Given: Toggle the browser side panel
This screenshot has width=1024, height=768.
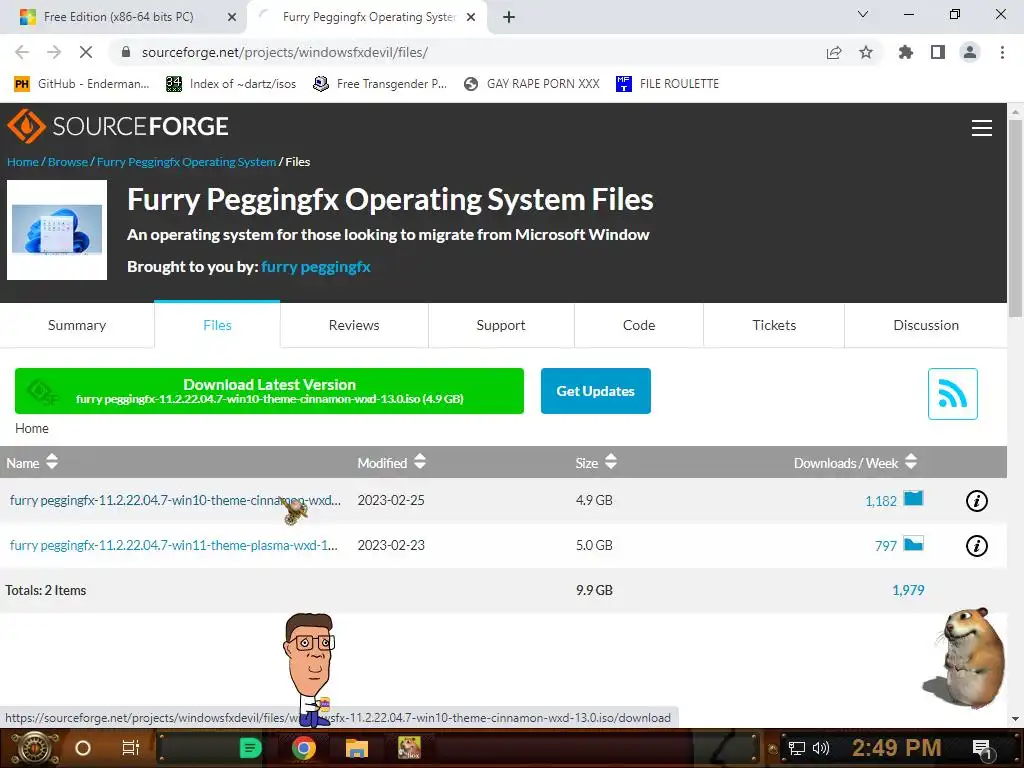Looking at the screenshot, I should (x=938, y=52).
